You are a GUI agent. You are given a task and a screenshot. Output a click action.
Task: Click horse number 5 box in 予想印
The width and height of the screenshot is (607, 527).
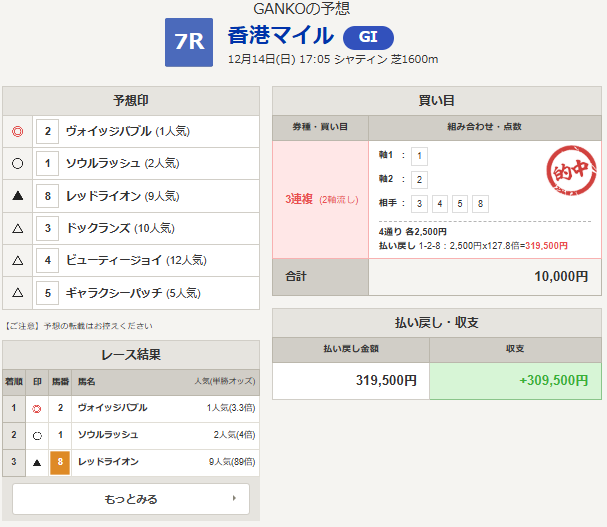click(x=47, y=293)
